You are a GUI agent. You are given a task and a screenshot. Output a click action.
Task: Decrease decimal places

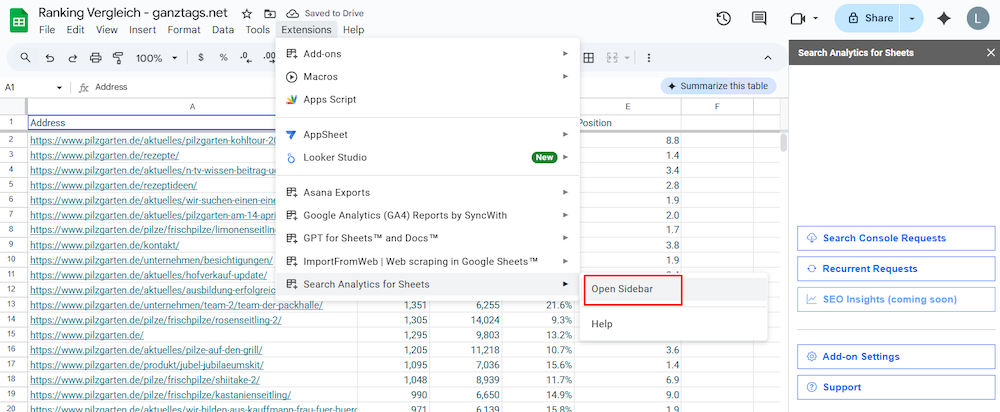[246, 58]
